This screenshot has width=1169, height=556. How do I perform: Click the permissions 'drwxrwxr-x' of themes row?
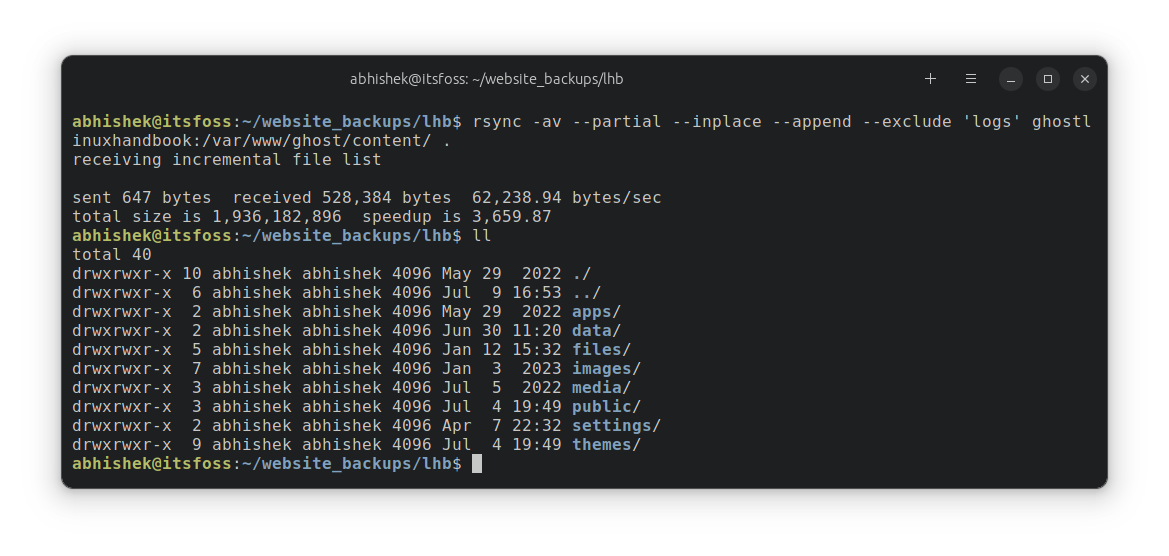[122, 445]
